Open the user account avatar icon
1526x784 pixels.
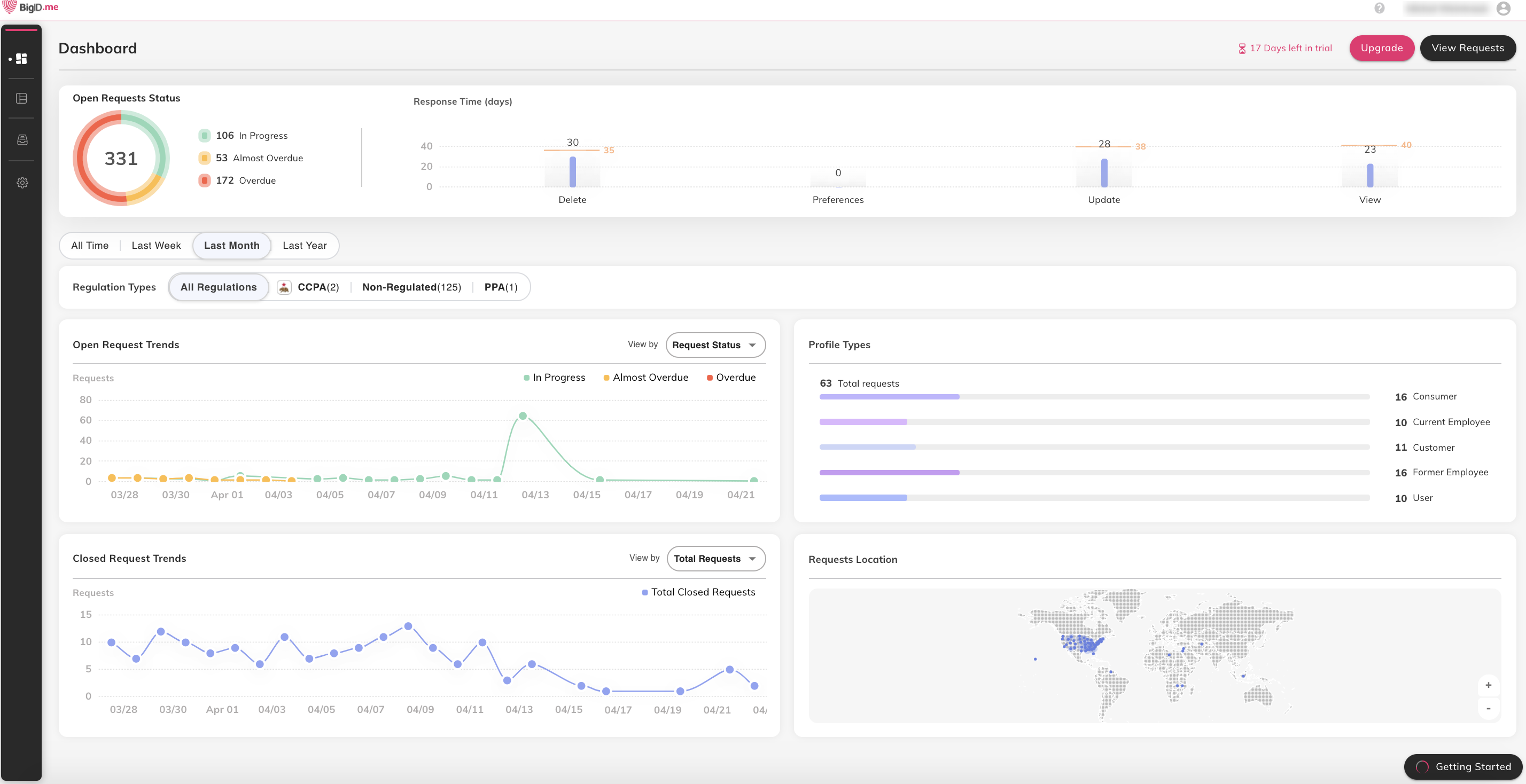(1503, 9)
